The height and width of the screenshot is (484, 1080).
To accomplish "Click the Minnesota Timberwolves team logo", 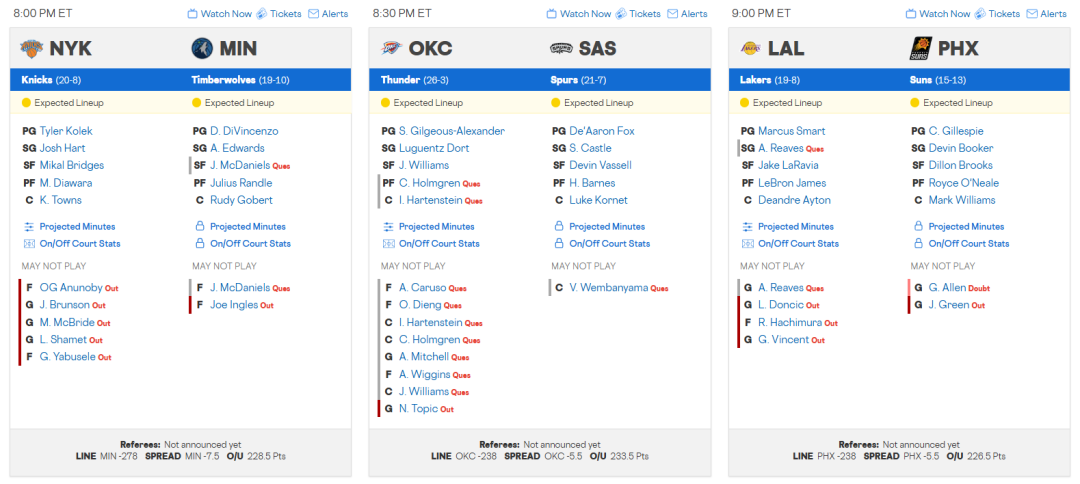I will tap(203, 48).
